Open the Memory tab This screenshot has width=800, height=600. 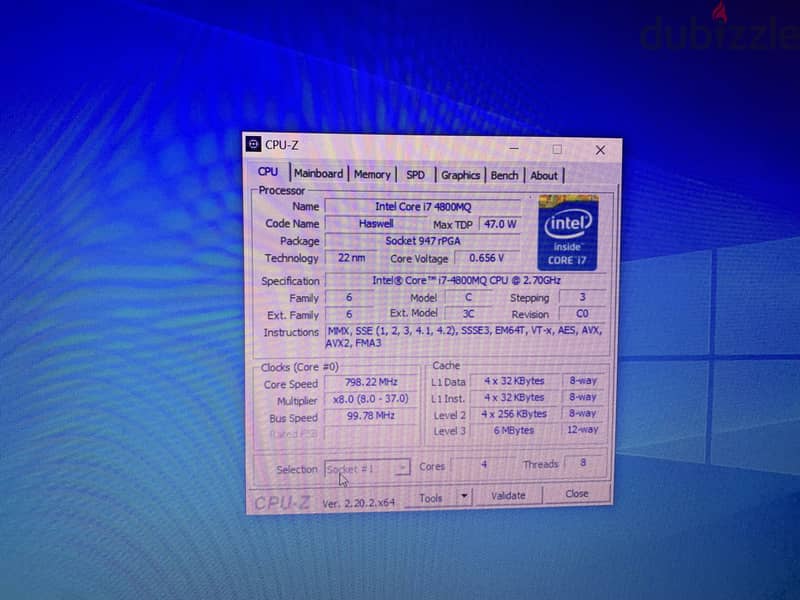click(372, 174)
